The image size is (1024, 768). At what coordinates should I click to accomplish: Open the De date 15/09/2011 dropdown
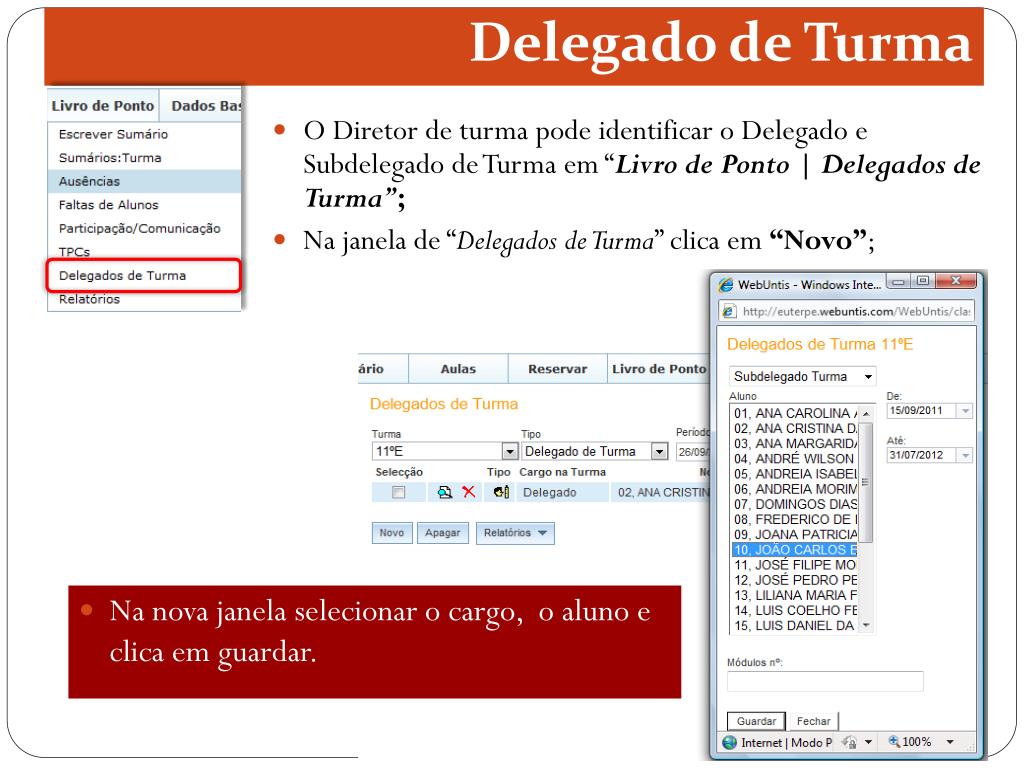[x=965, y=411]
